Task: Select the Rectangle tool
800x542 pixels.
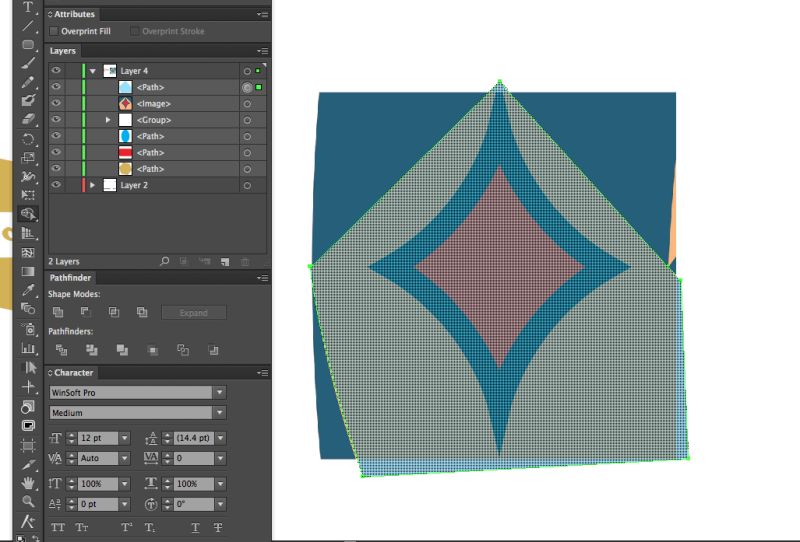Action: point(28,45)
